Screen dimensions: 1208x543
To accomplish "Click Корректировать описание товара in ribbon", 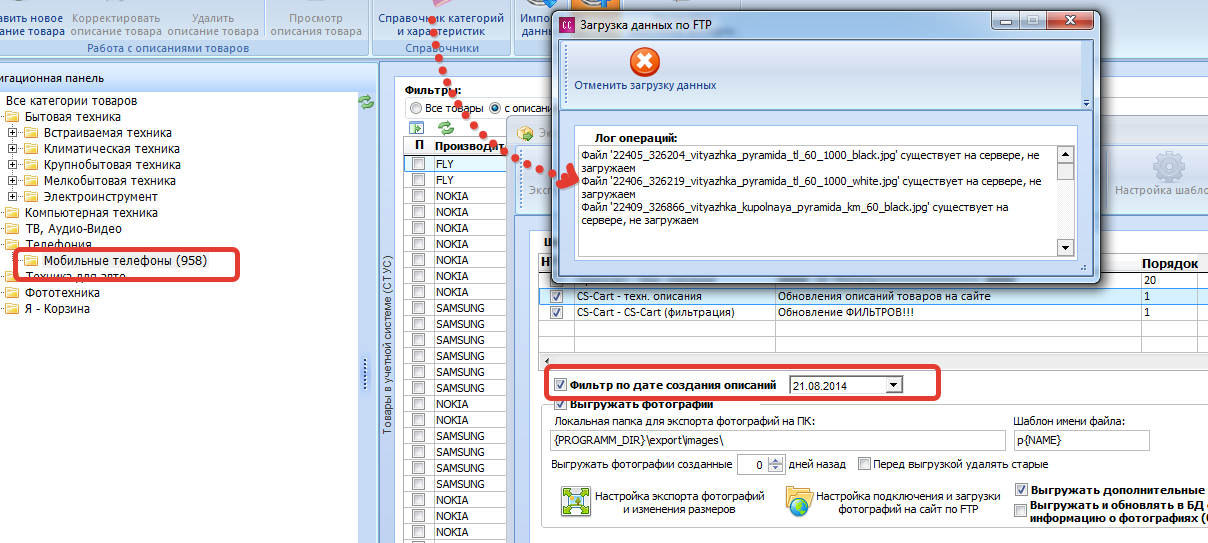I will tap(116, 25).
